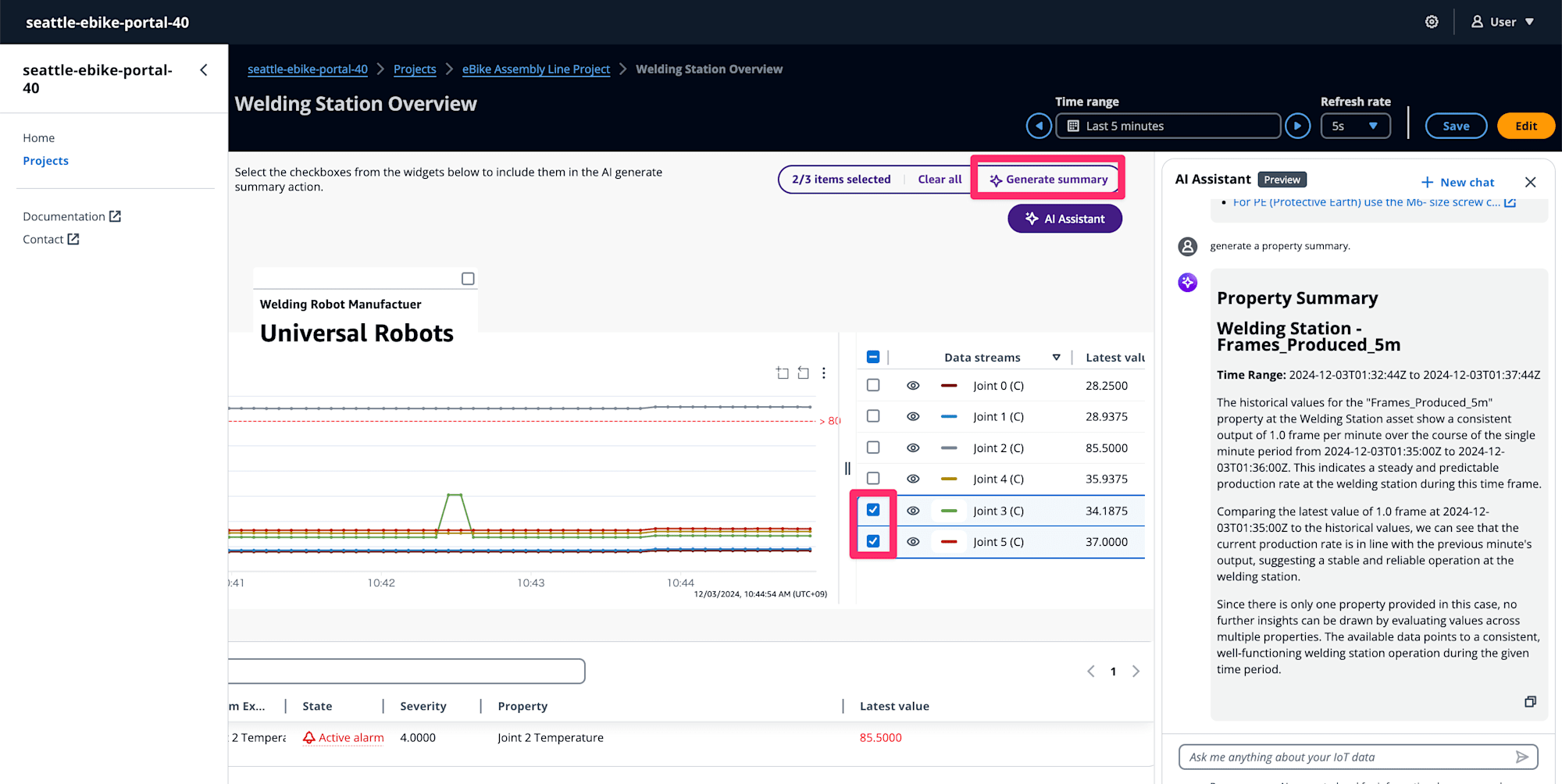Check the Joint 4 (C) checkbox

click(x=873, y=478)
